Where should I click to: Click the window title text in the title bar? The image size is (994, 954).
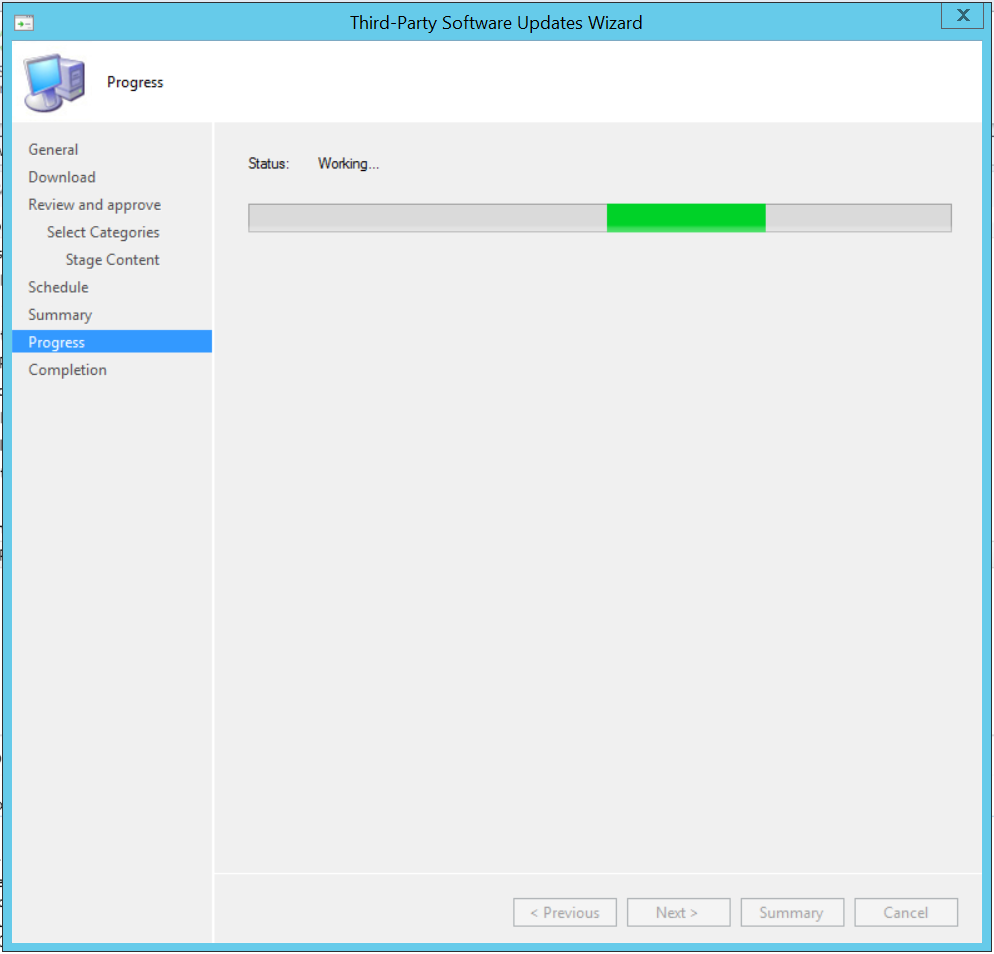[496, 22]
